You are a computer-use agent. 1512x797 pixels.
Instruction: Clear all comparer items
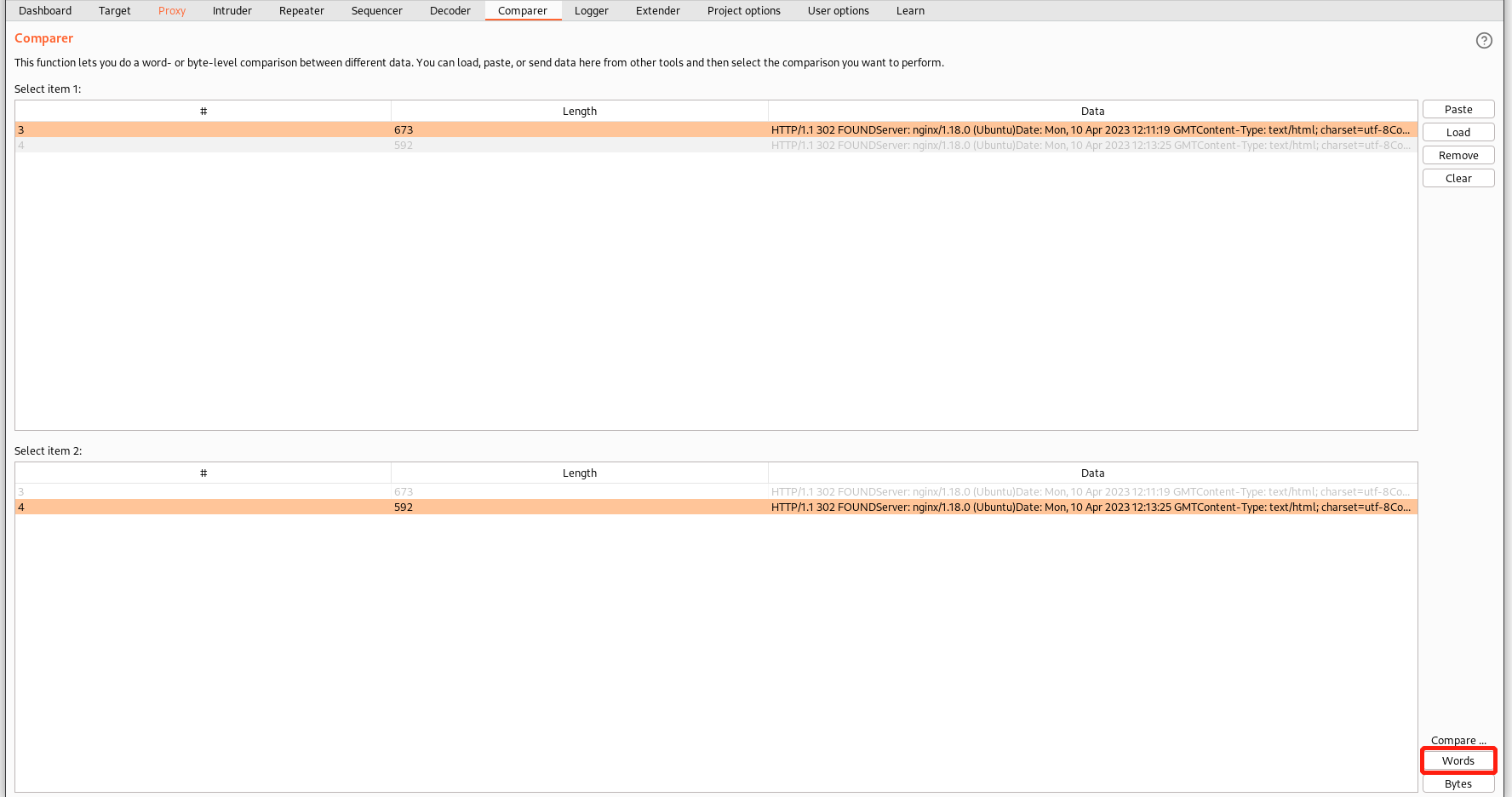coord(1458,178)
